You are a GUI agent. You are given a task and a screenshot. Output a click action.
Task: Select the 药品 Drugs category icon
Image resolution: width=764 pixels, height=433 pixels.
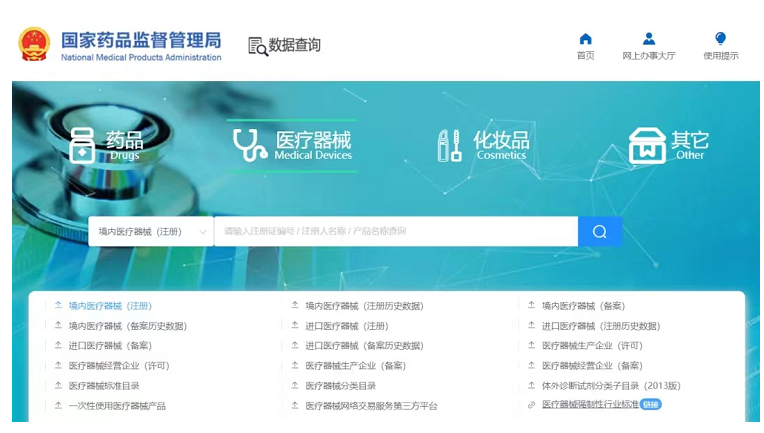pos(82,146)
